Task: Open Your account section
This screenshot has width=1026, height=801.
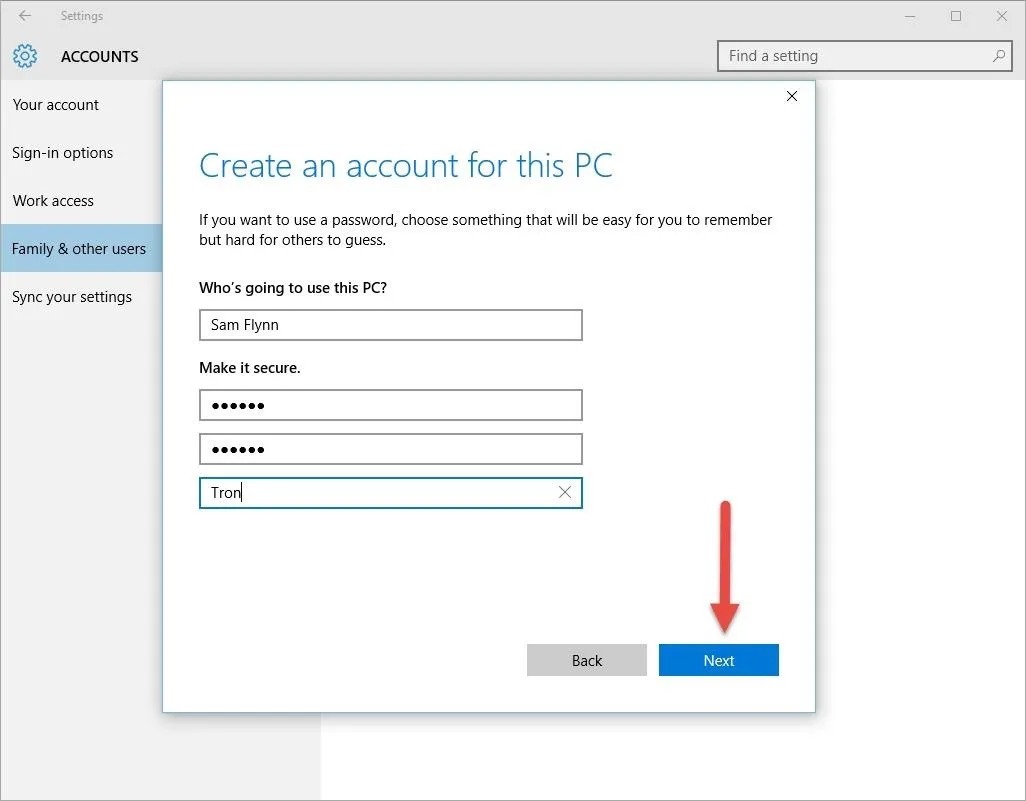Action: pyautogui.click(x=56, y=105)
